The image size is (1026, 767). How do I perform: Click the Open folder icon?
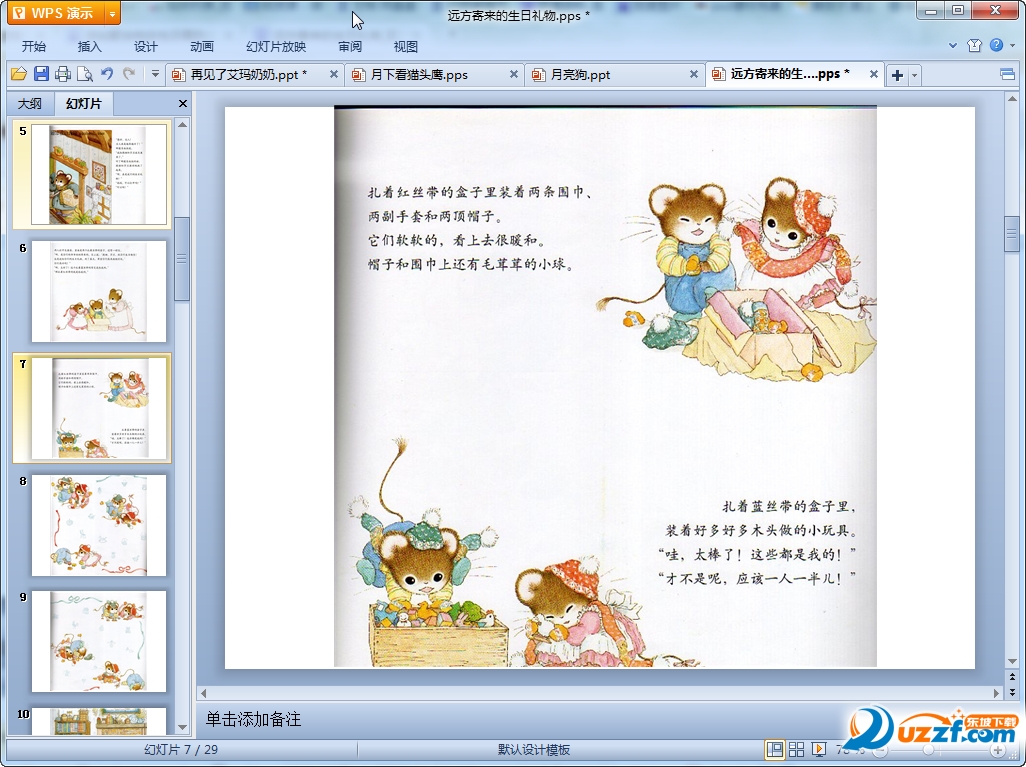[x=18, y=74]
